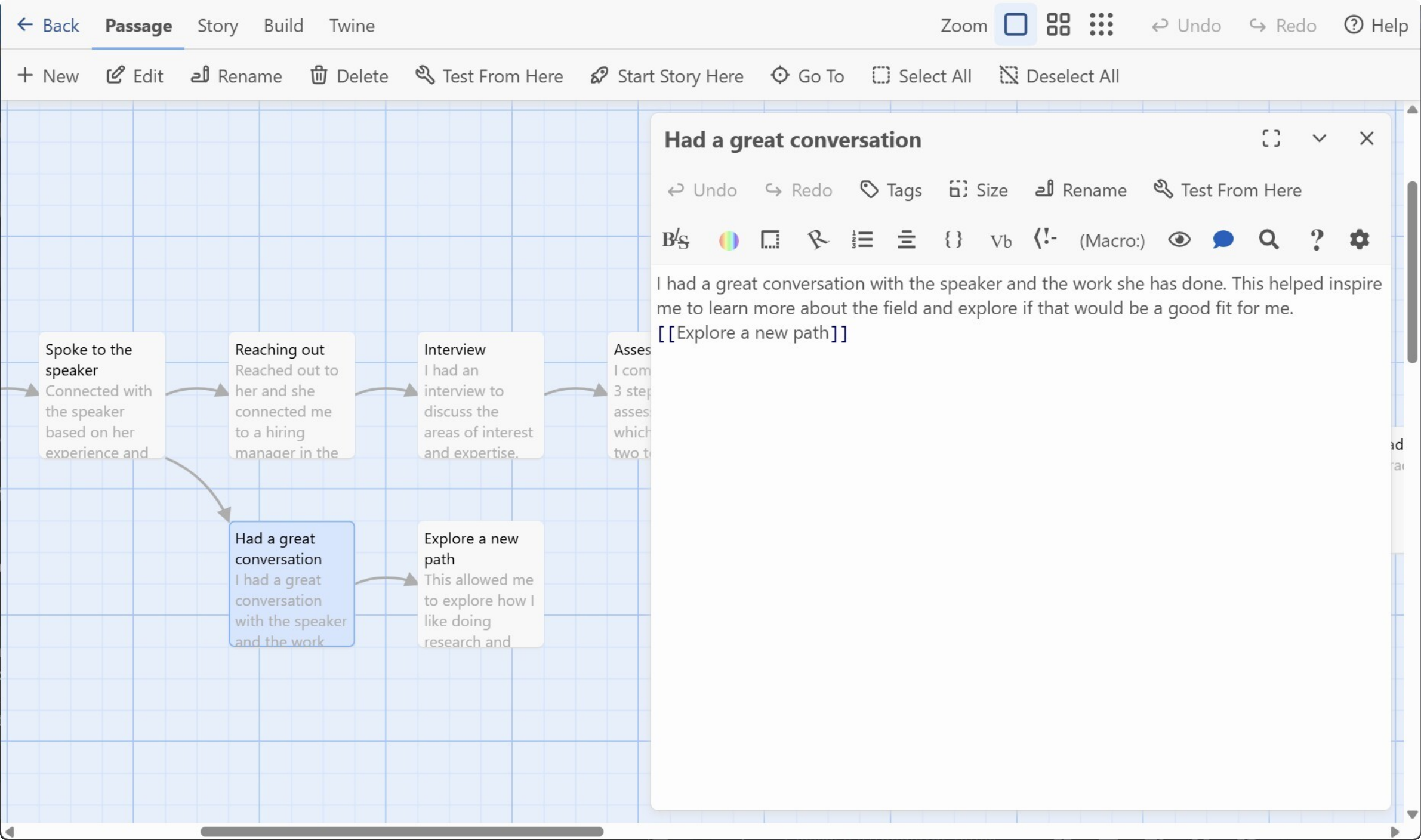Viewport: 1421px width, 840px height.
Task: Select the Explore a new path passage card
Action: point(480,584)
